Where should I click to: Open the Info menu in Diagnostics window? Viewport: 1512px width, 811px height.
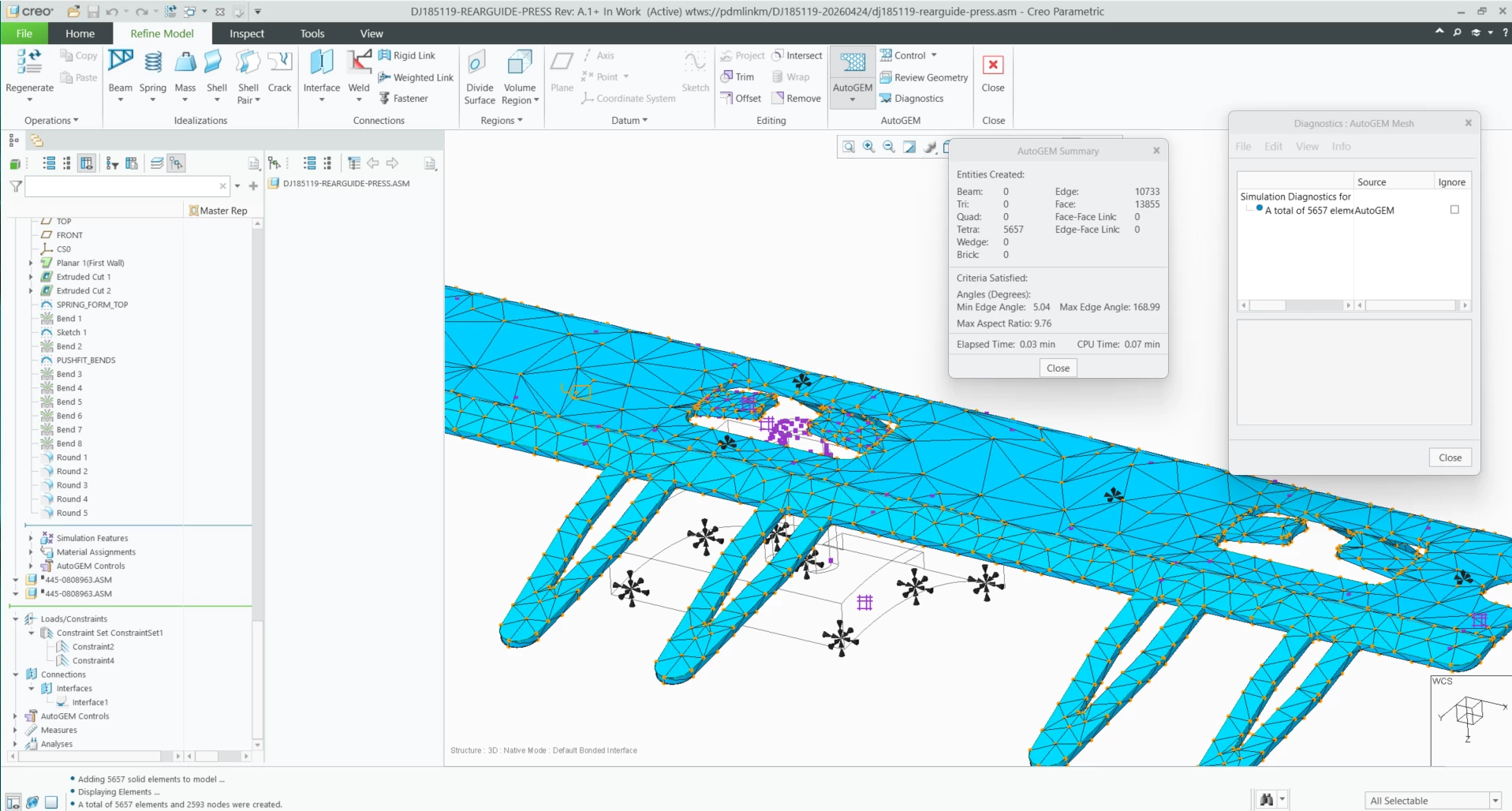pos(1341,147)
